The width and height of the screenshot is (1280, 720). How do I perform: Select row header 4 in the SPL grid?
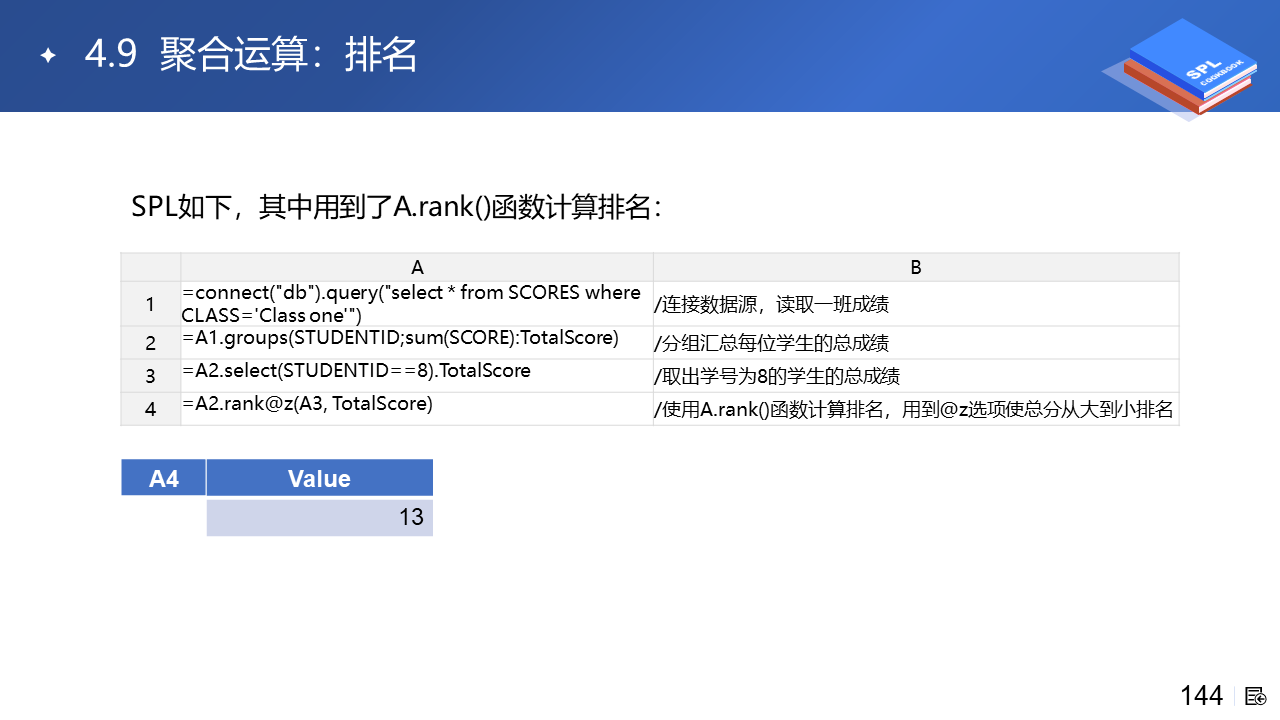click(x=151, y=409)
